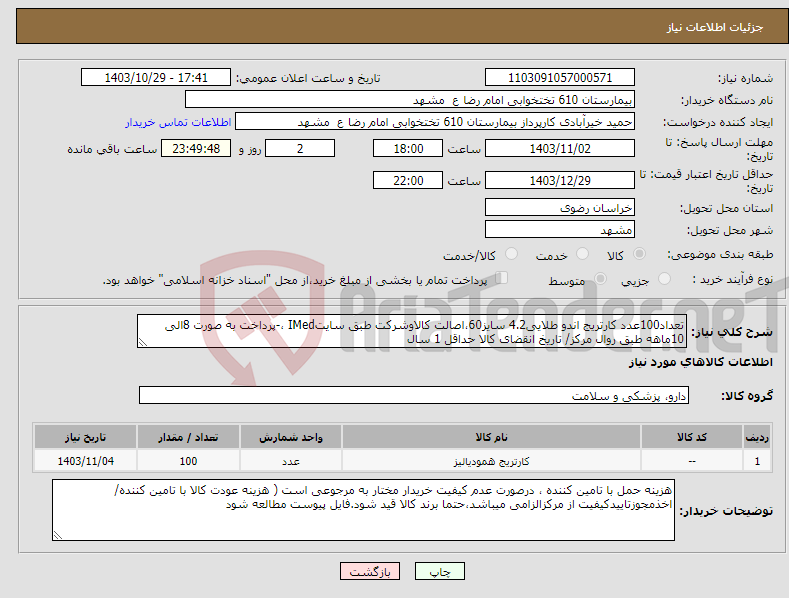Click the quantity cell showing 100

(188, 461)
